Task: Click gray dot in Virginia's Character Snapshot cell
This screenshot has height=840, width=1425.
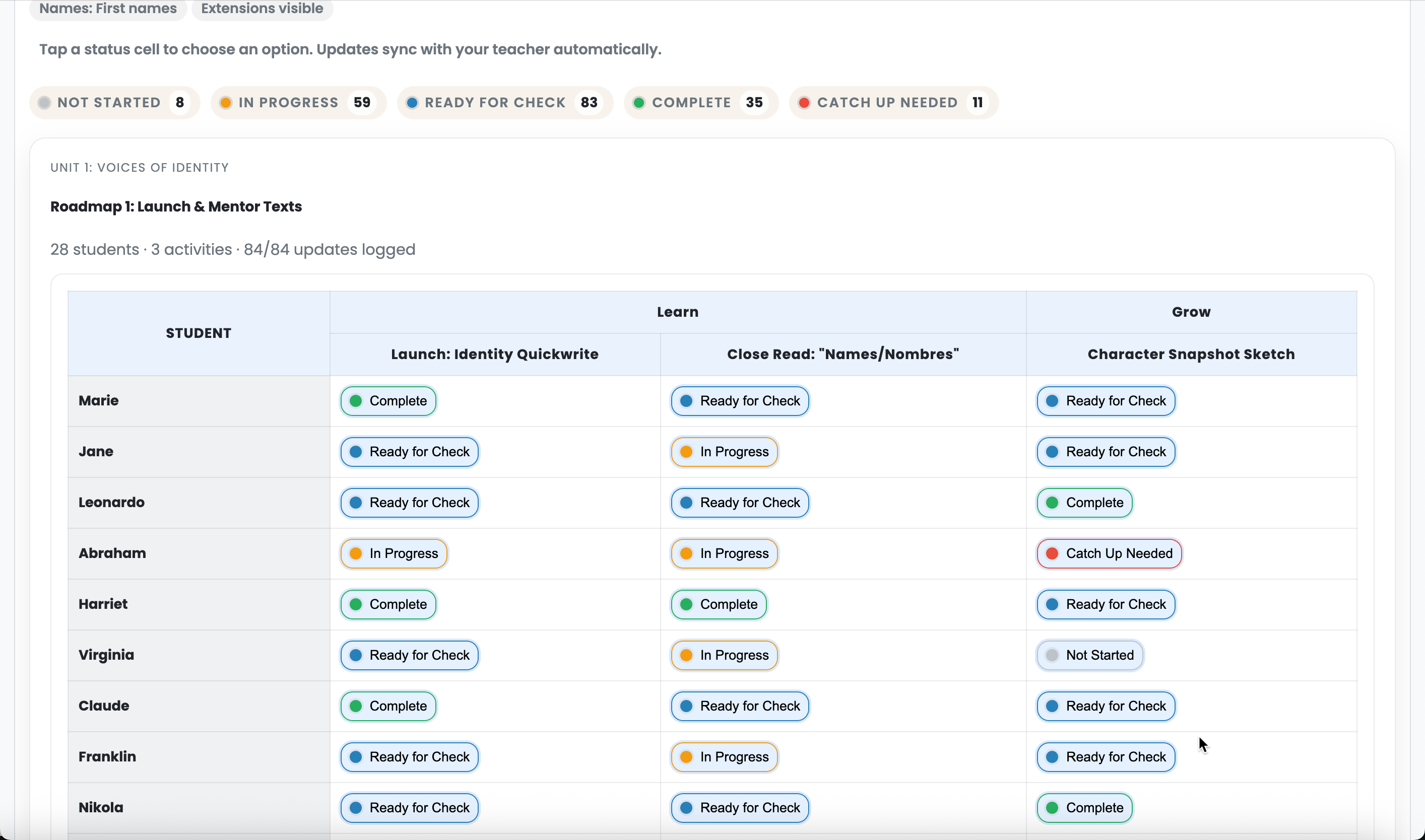Action: 1052,656
